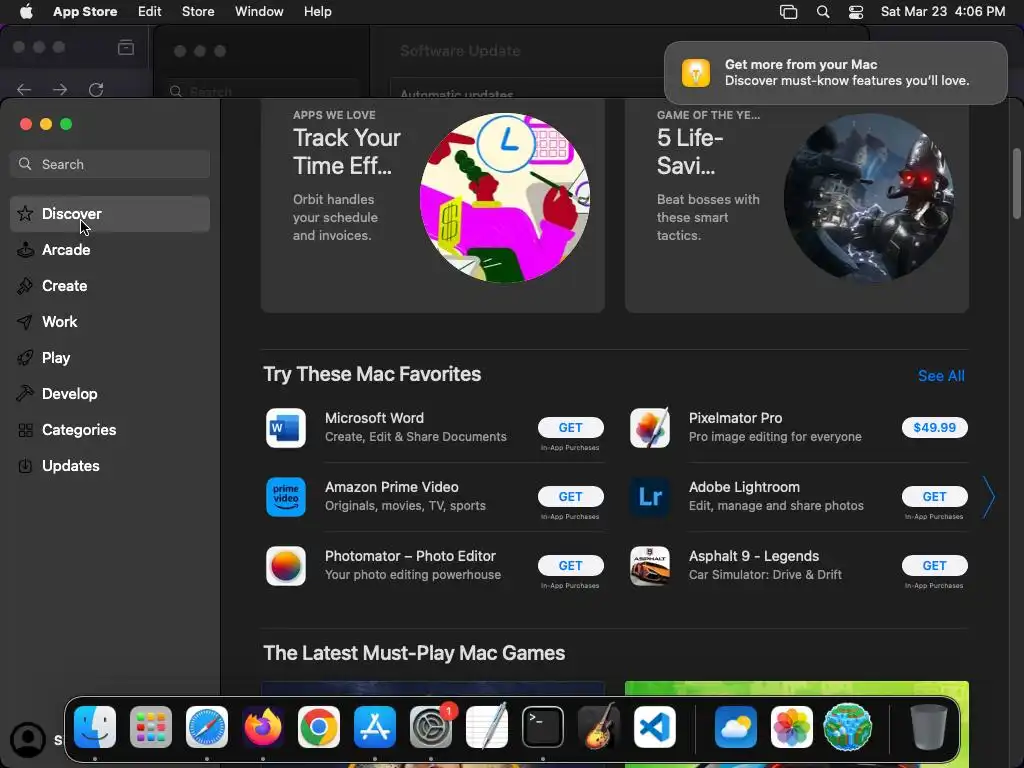Open the Store menu
The height and width of the screenshot is (768, 1024).
198,12
